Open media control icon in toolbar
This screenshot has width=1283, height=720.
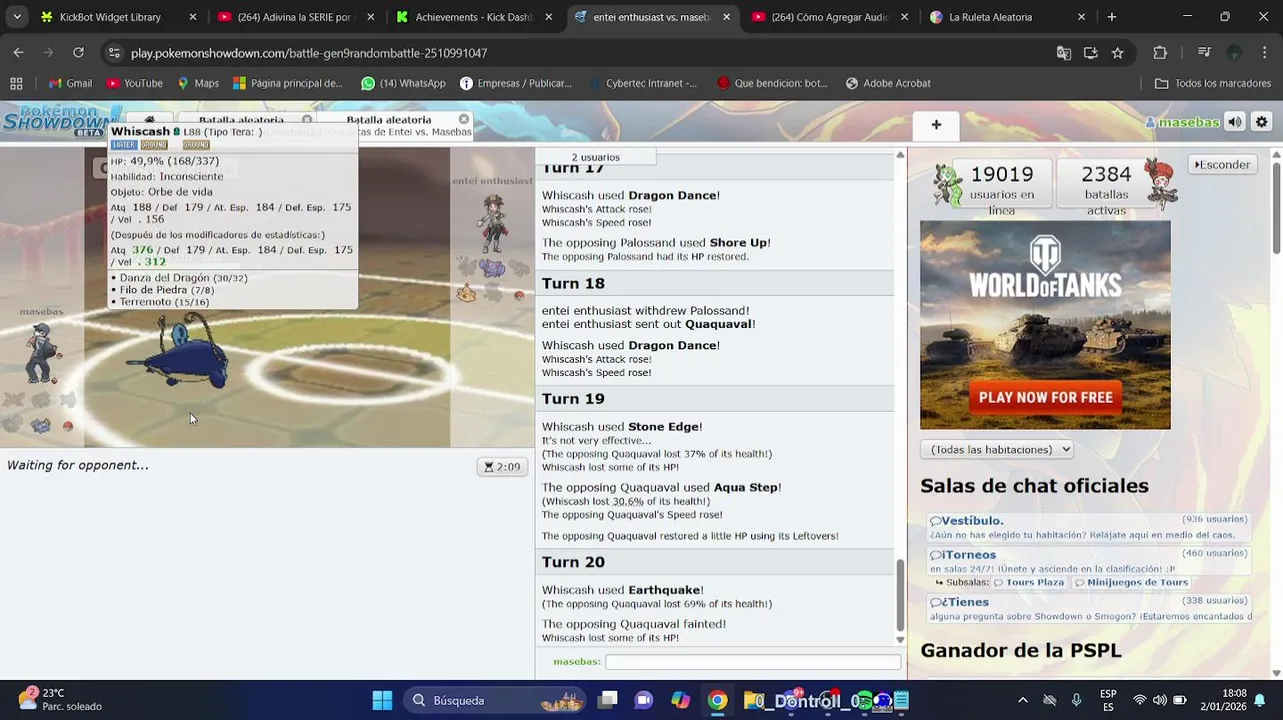pyautogui.click(x=1204, y=53)
